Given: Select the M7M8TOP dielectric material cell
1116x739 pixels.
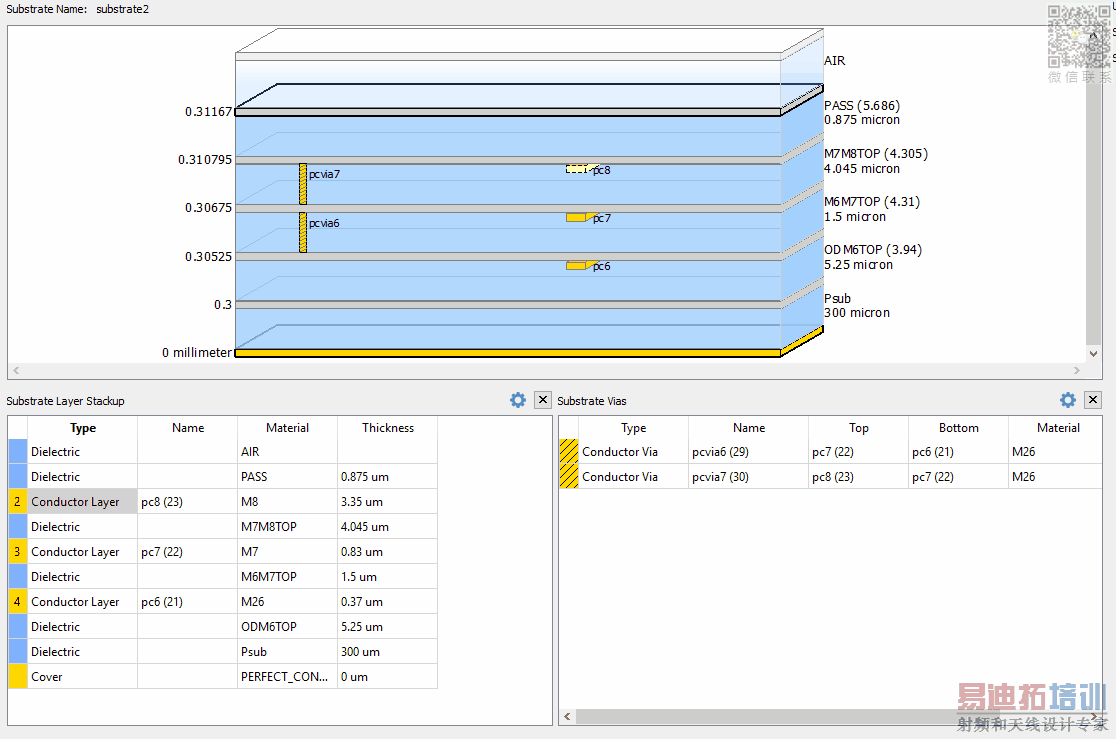Looking at the screenshot, I should (x=287, y=527).
